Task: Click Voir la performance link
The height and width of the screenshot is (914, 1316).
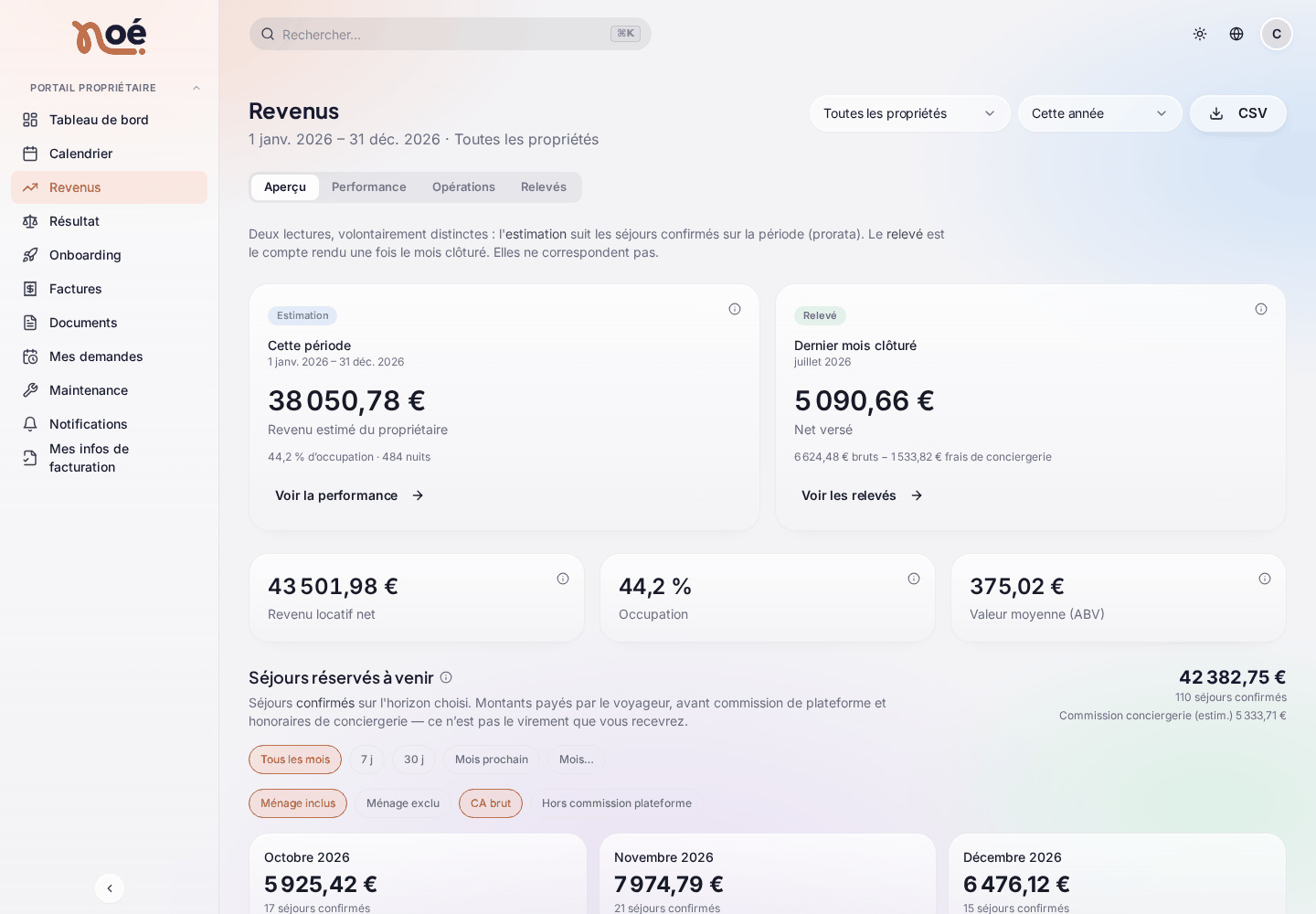Action: click(349, 495)
